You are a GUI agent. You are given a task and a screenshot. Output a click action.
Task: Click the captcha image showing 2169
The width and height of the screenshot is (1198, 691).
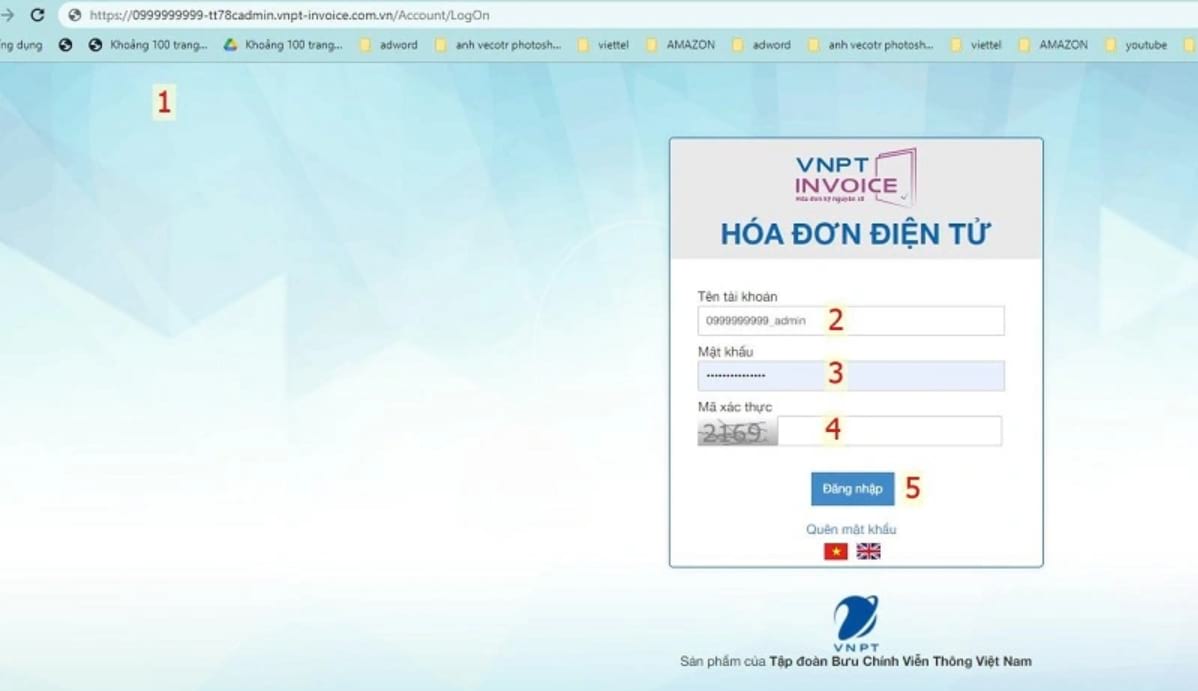(x=735, y=430)
